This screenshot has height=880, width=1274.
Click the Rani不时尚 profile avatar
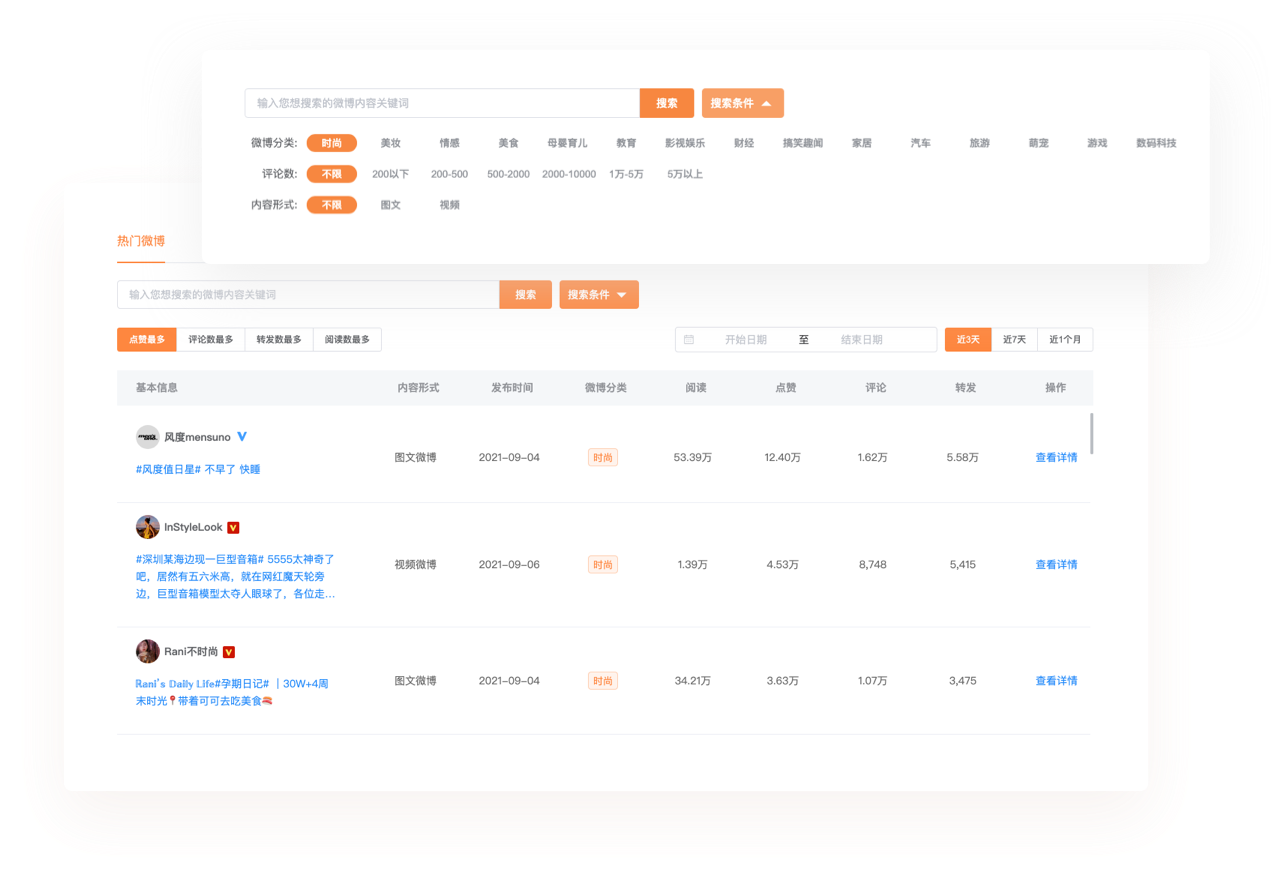[148, 651]
